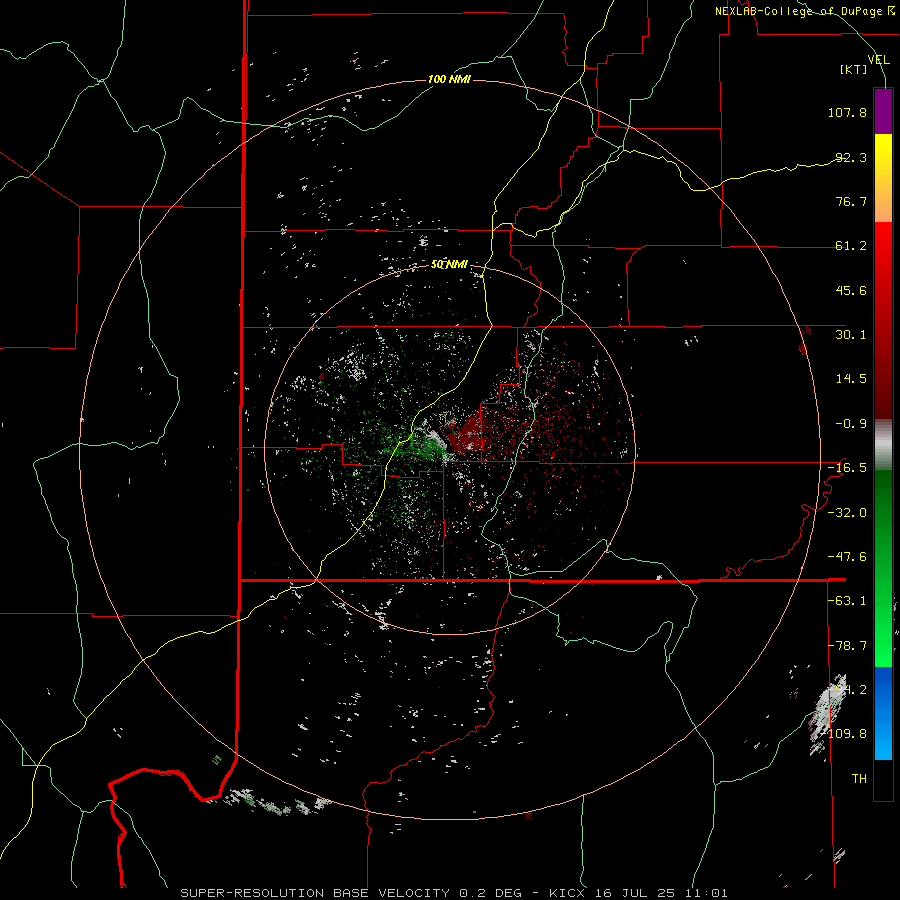Click the 100 NMI range ring label
This screenshot has height=900, width=900.
point(449,79)
